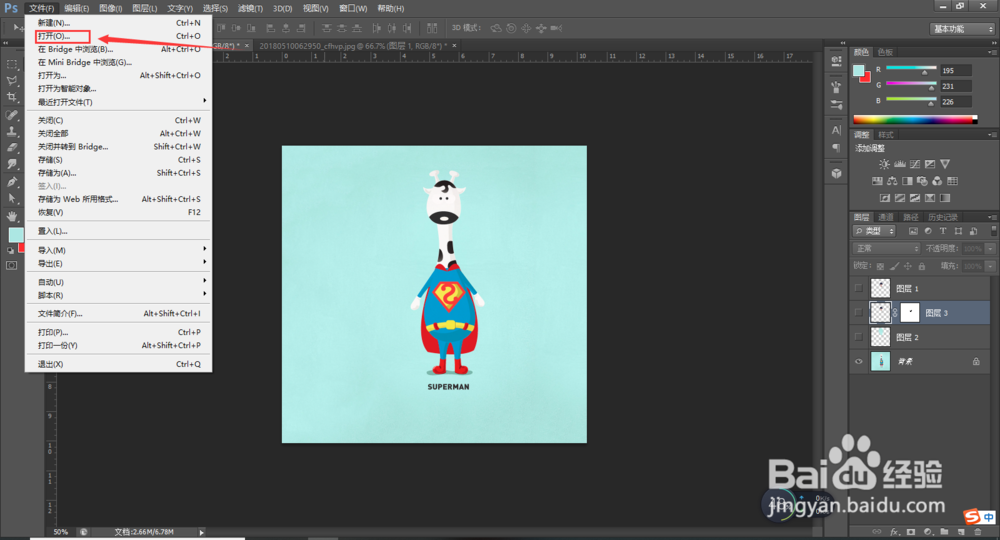Switch to the 通道 channels tab
The image size is (1000, 540).
click(886, 217)
